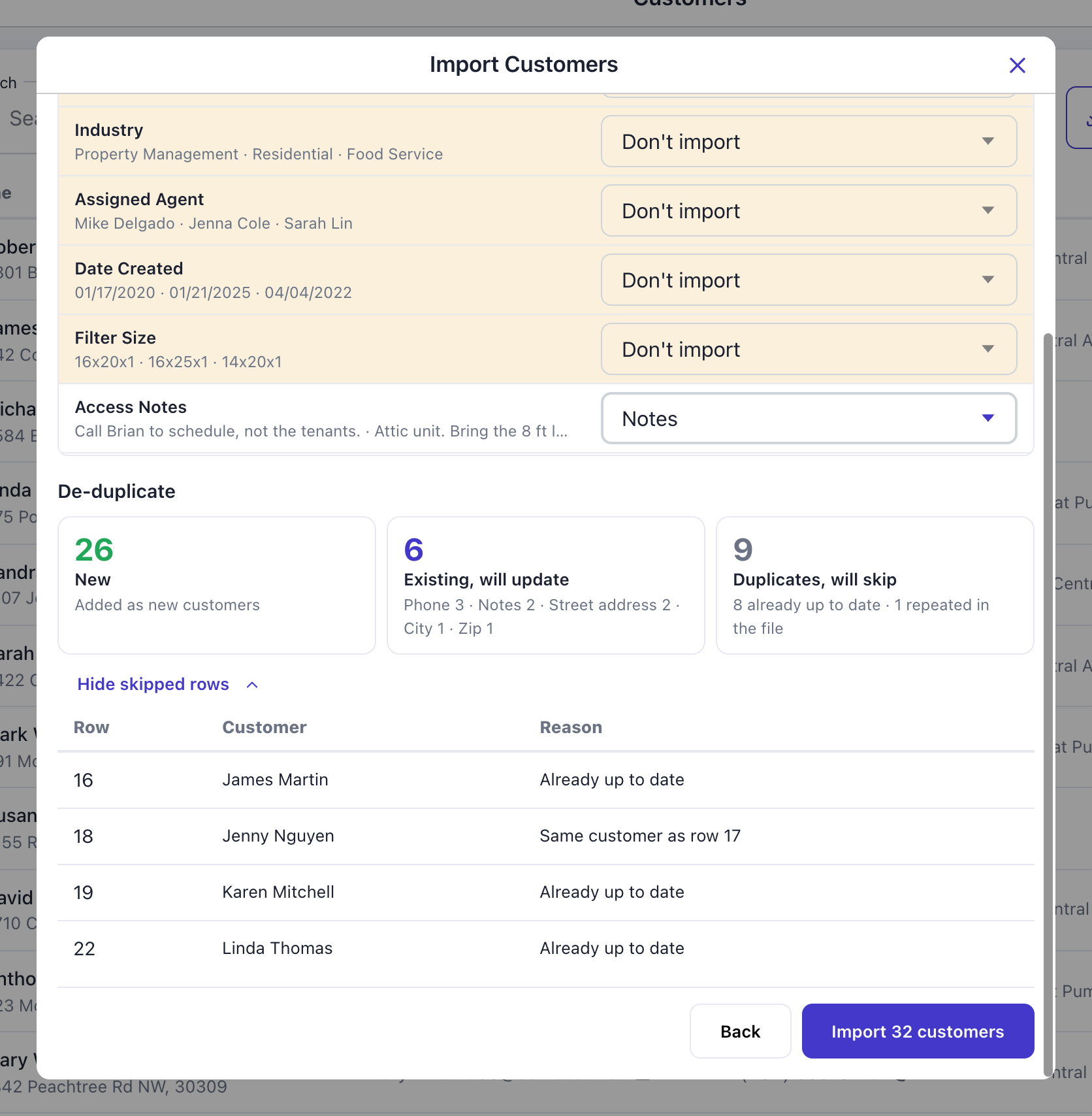This screenshot has width=1092, height=1116.
Task: Open the Date Created mapping dropdown
Action: click(x=809, y=280)
